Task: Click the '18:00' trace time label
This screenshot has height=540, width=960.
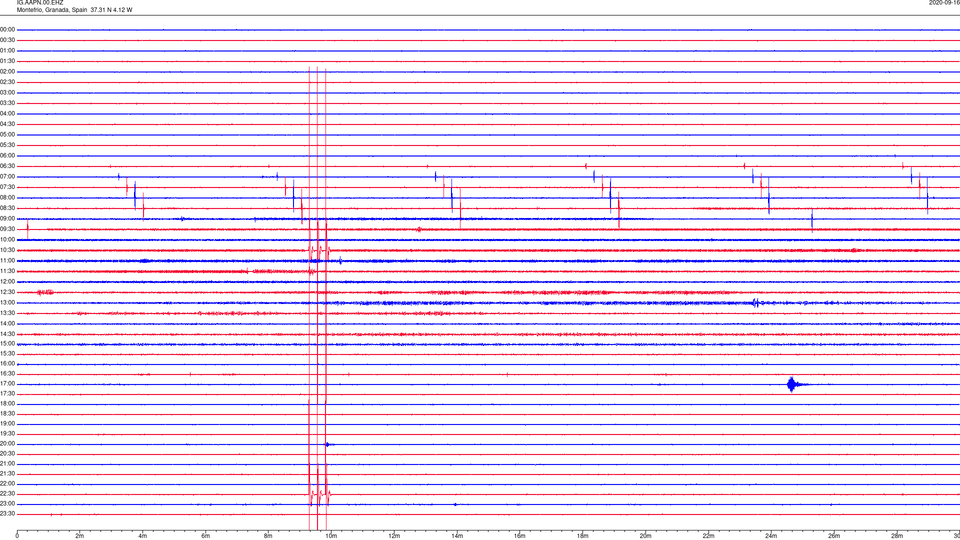Action: [x=7, y=403]
